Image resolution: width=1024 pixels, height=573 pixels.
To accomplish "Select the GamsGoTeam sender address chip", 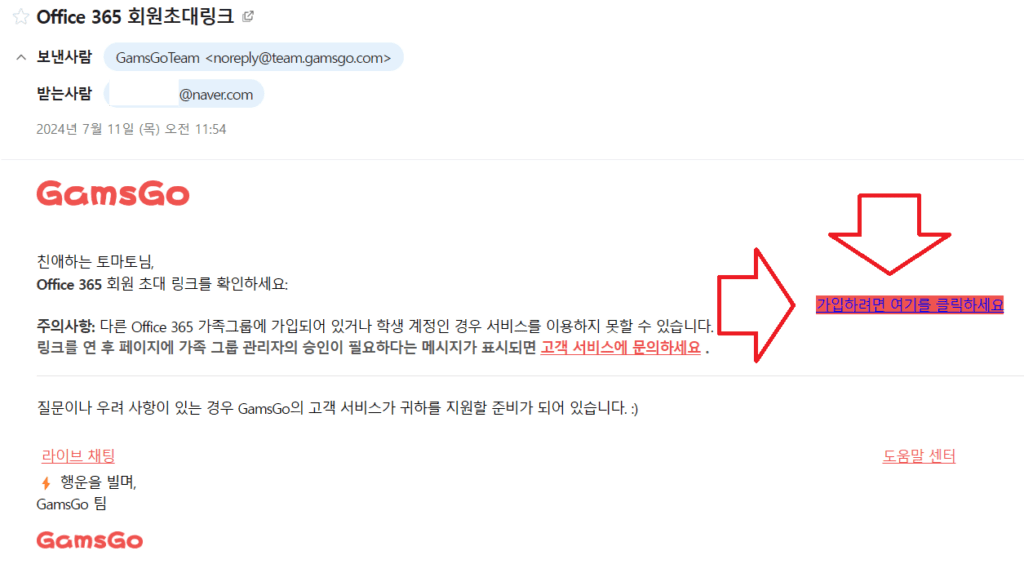I will click(253, 57).
